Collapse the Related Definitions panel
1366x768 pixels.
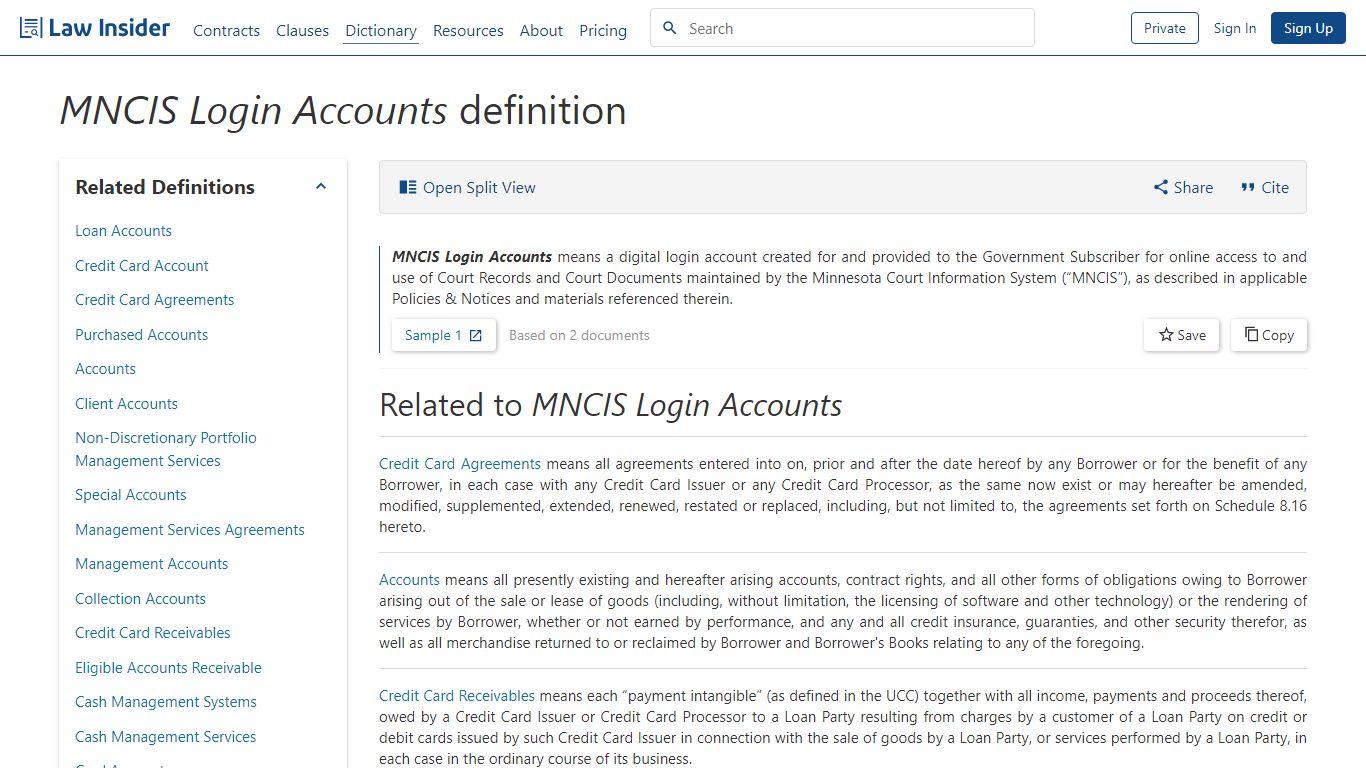tap(321, 187)
